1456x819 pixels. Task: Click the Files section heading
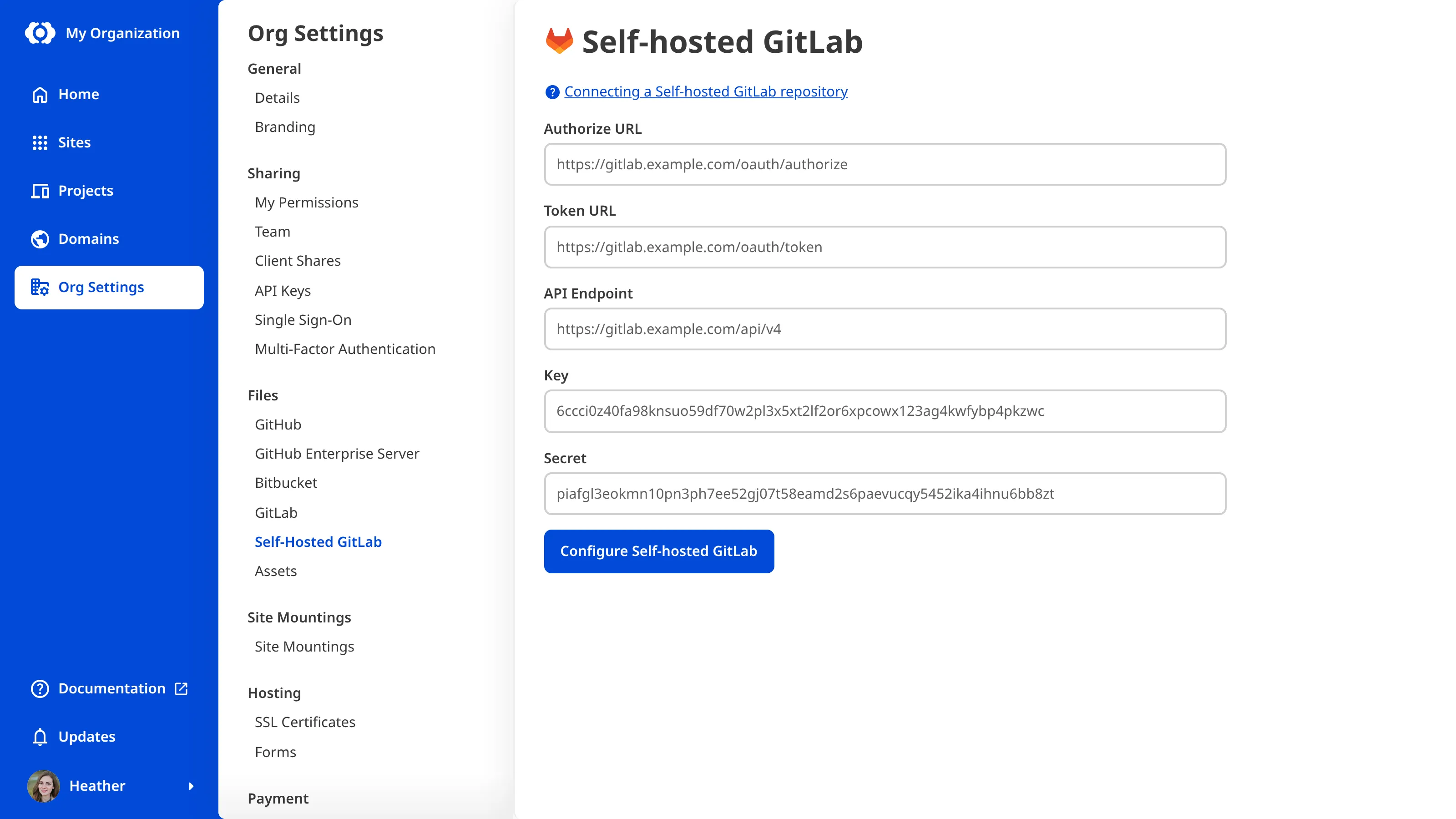coord(263,395)
